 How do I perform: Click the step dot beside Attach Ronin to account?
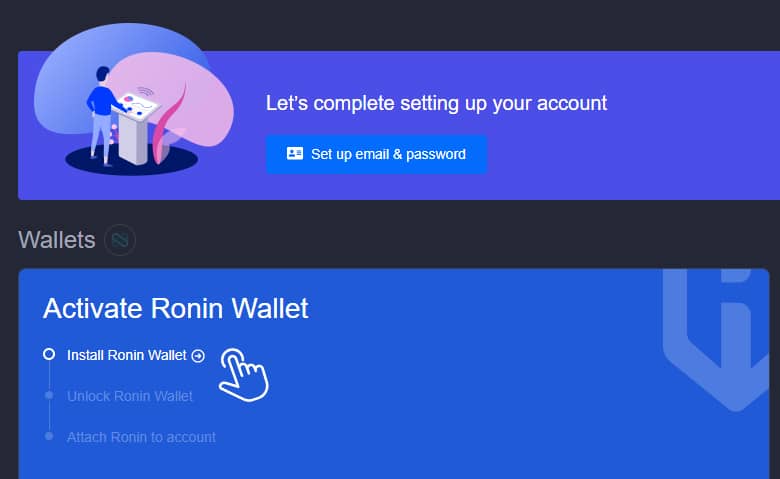click(x=49, y=436)
